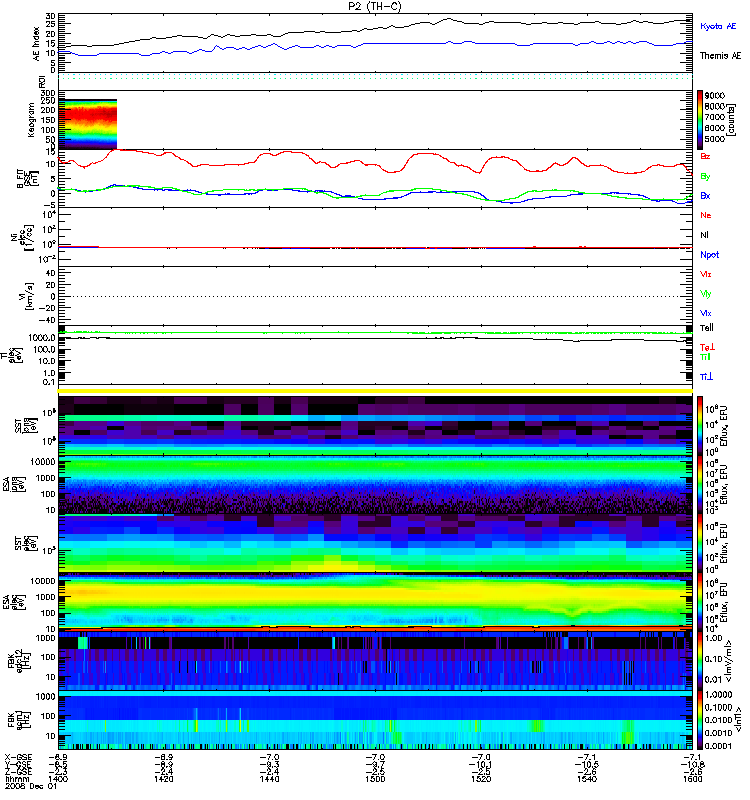Screen dimensions: 750x800
Task: Click the 5000 tick on the Keogram color bar
Action: click(x=715, y=139)
